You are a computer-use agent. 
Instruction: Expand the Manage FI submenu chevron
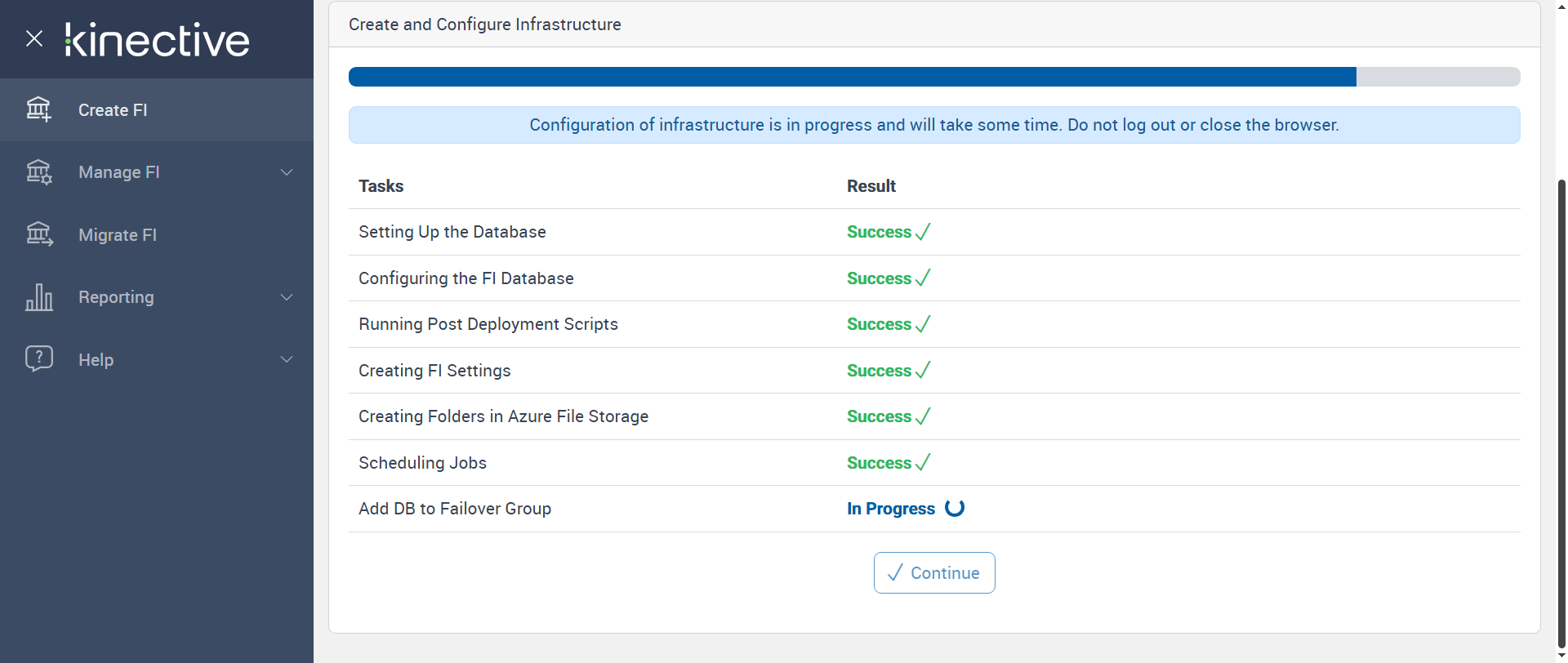point(287,172)
